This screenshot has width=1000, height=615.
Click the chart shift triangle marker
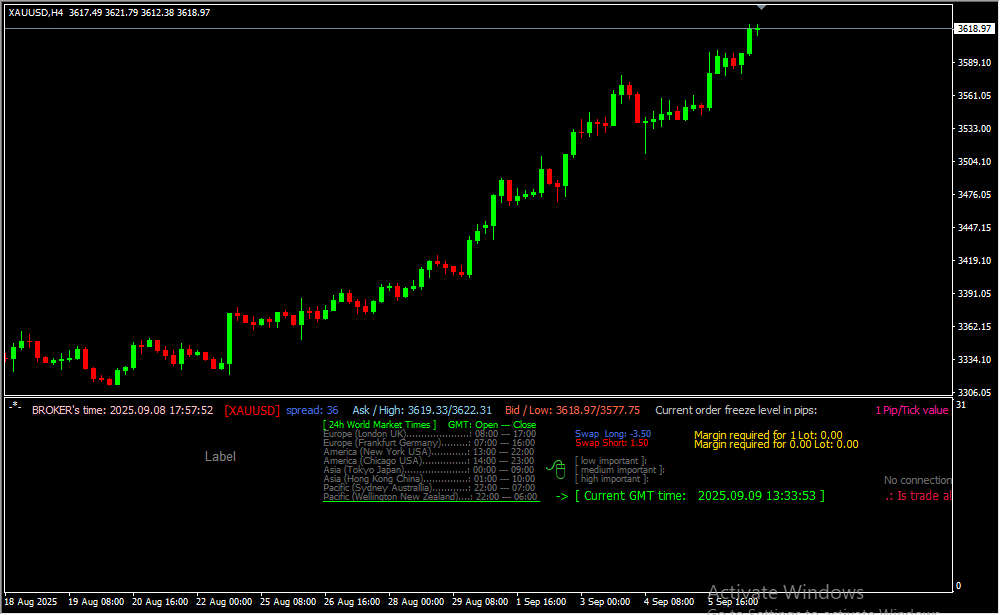(761, 7)
